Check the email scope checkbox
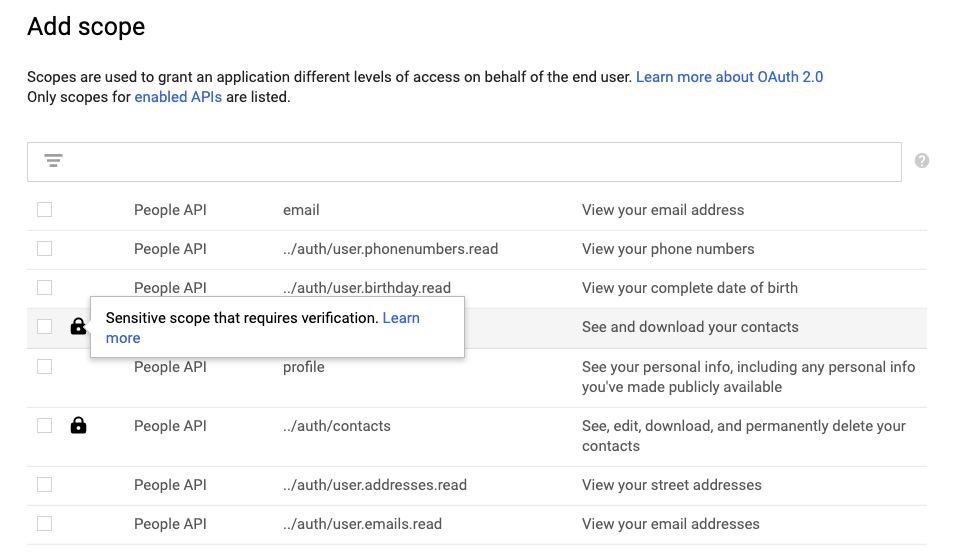This screenshot has height=552, width=954. pyautogui.click(x=44, y=210)
